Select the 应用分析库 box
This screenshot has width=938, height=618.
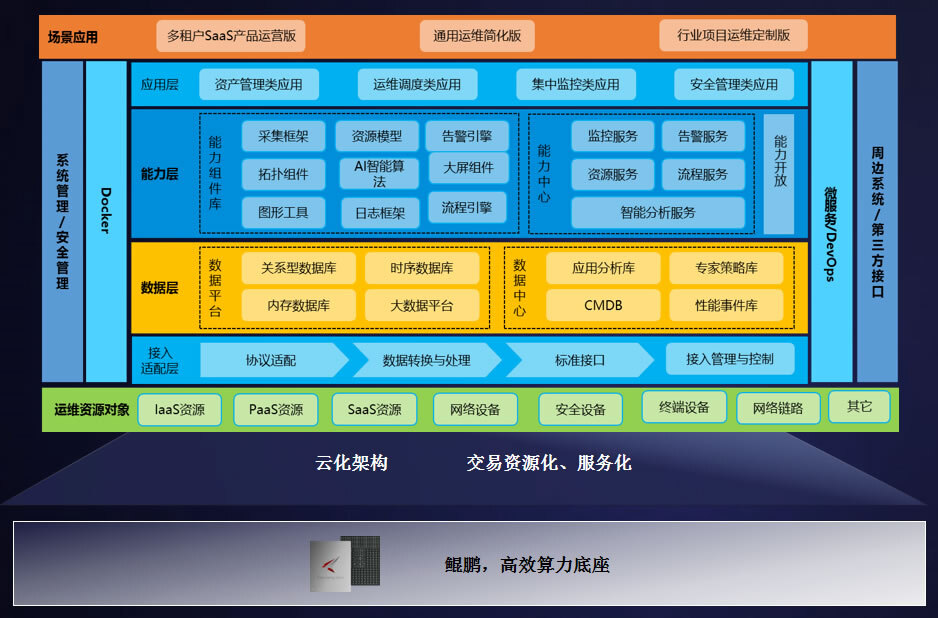tap(603, 267)
